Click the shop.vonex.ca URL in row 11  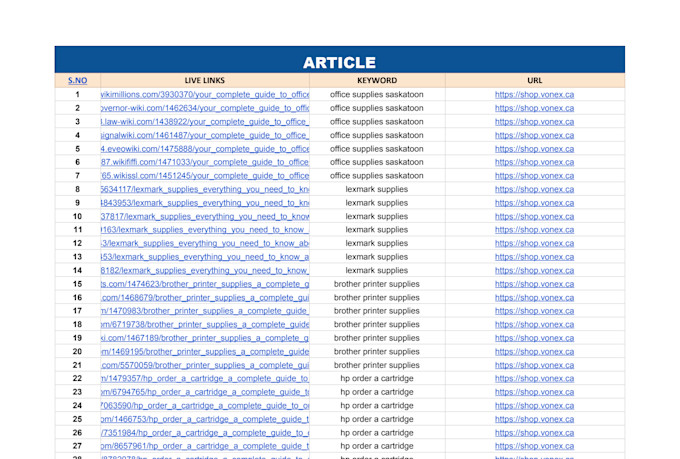coord(534,230)
